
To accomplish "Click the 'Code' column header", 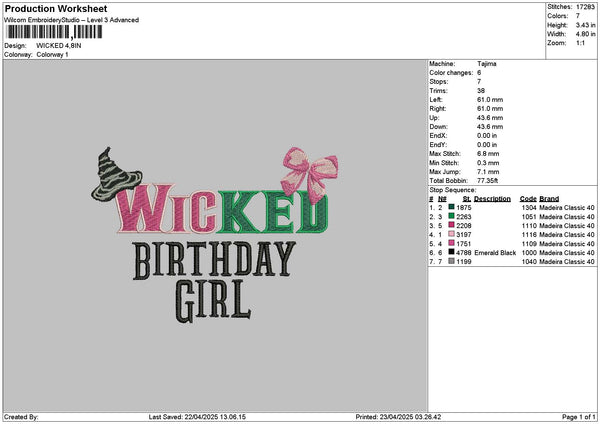I will coord(528,199).
